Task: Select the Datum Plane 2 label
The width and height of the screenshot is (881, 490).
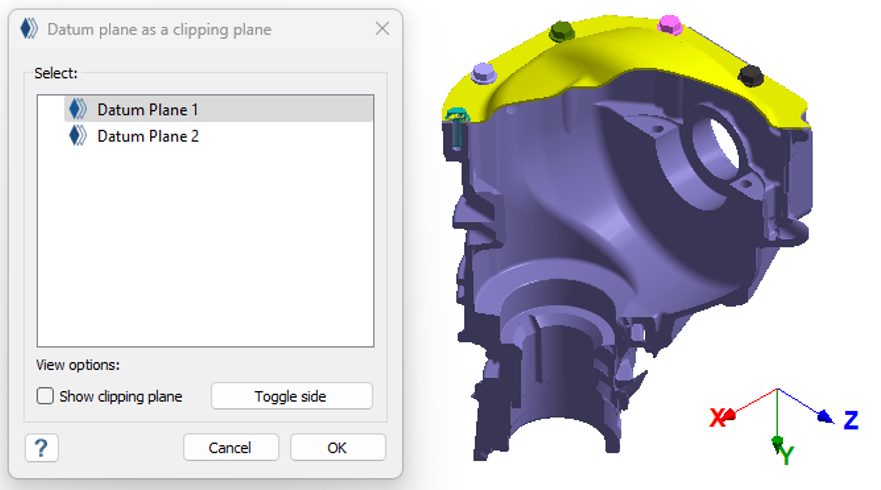Action: [148, 135]
